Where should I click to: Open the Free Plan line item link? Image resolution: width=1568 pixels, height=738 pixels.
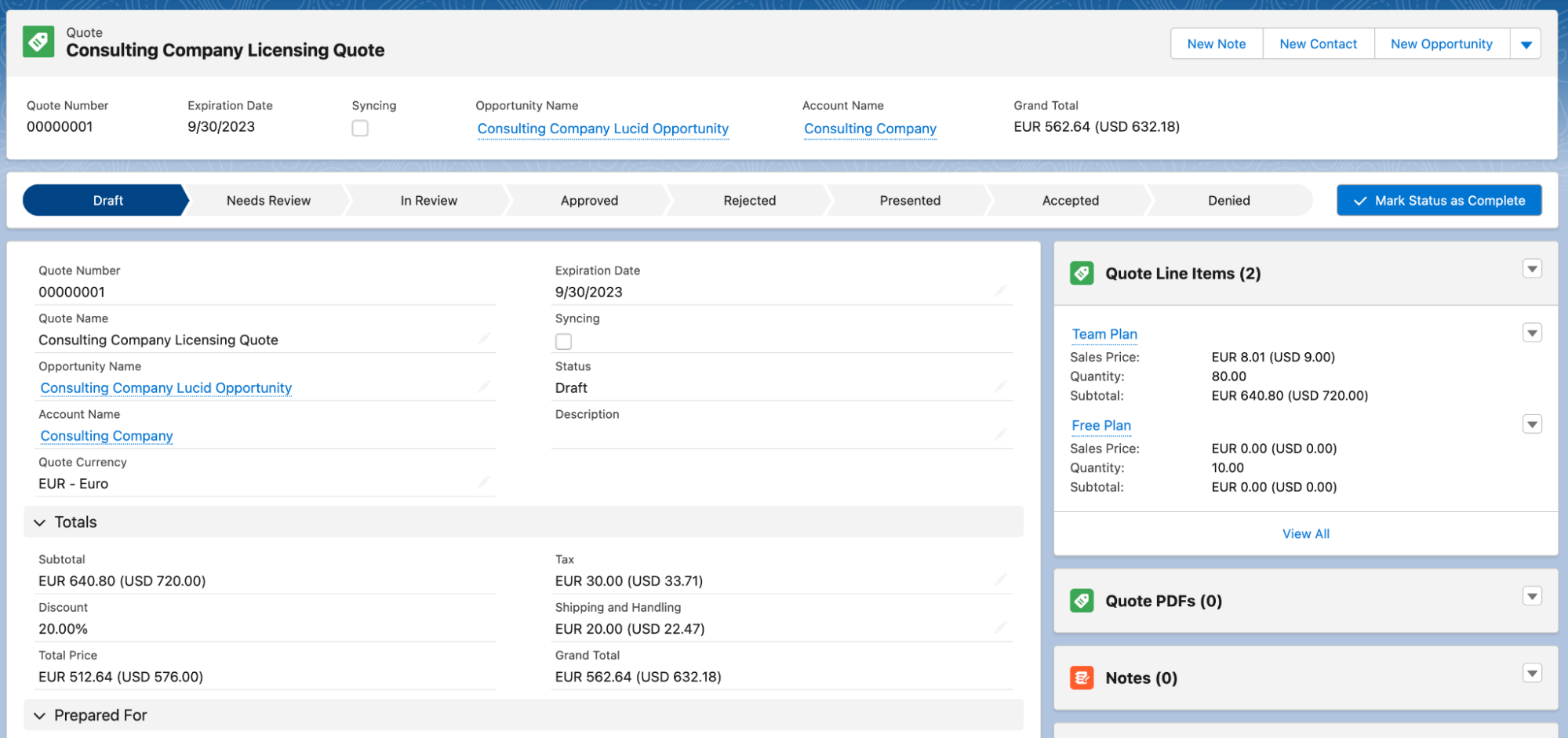click(x=1101, y=425)
